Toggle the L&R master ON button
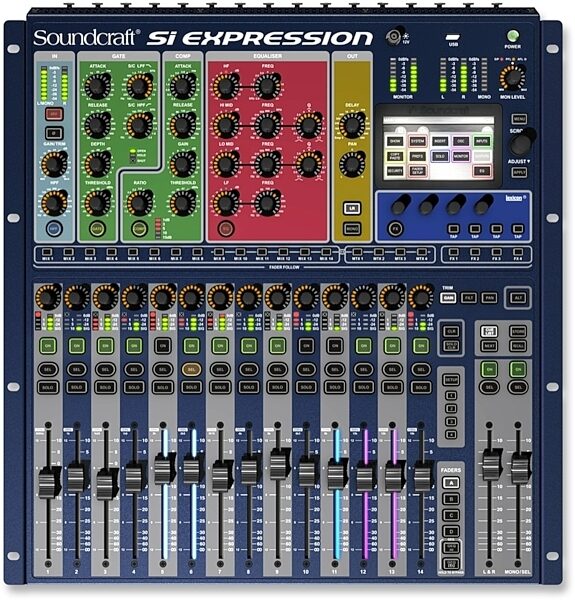 pos(489,369)
